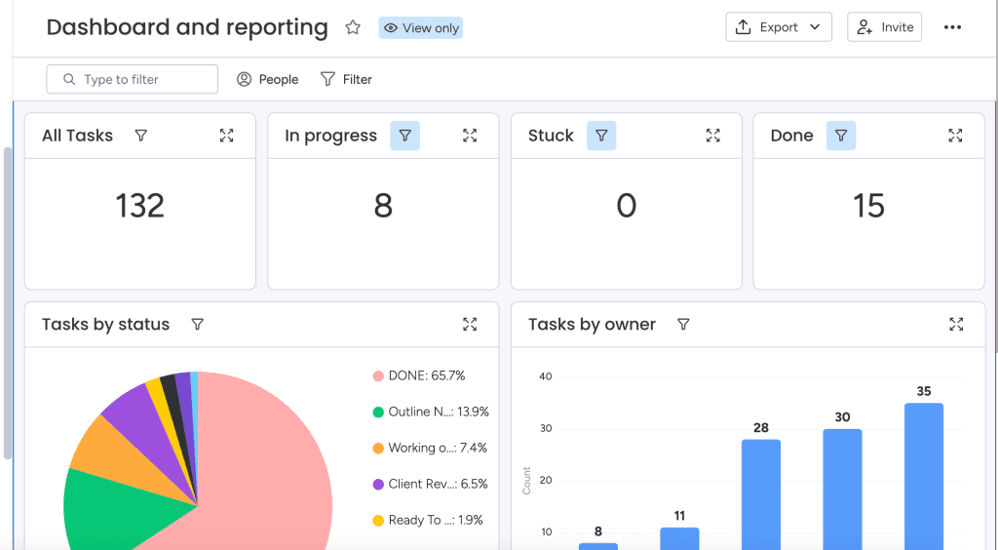Click the Invite button
The height and width of the screenshot is (550, 998).
tap(884, 27)
